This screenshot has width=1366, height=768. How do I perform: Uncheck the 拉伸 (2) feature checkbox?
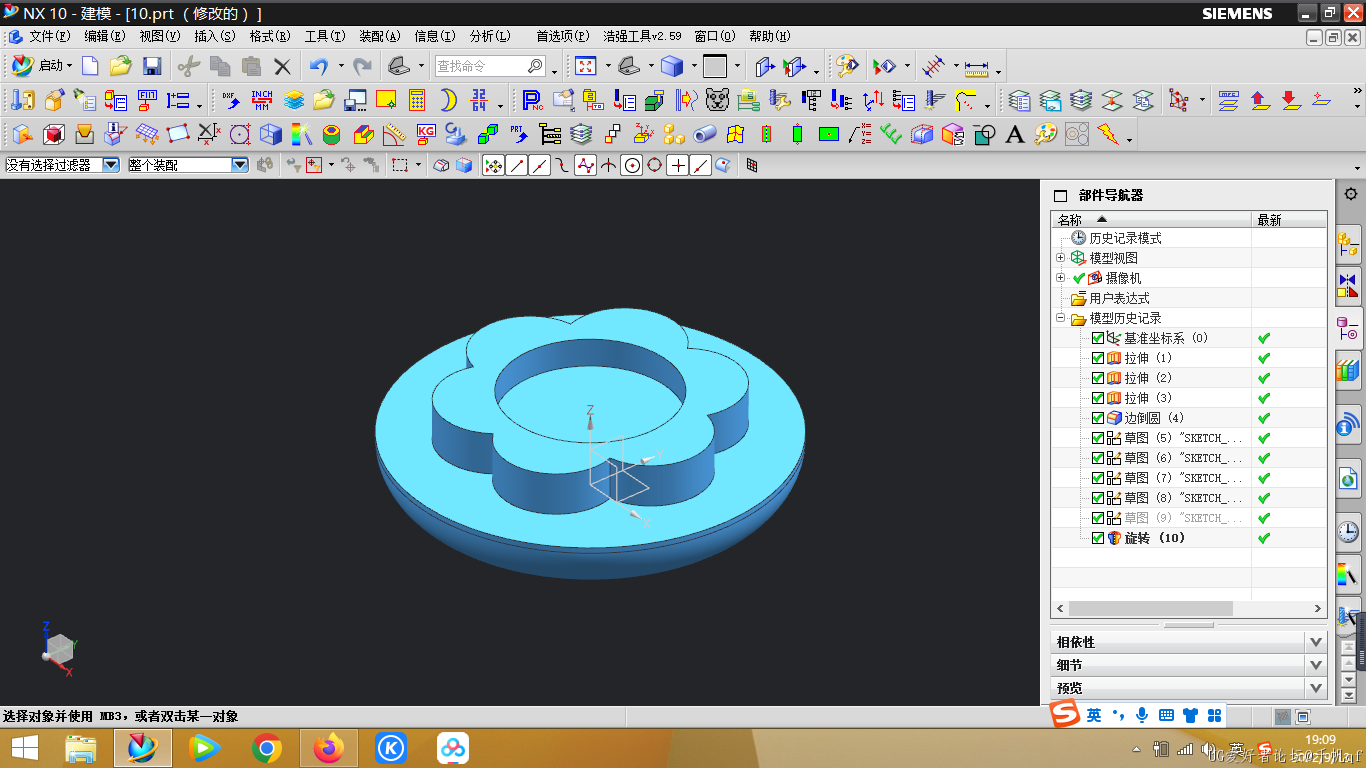1098,378
